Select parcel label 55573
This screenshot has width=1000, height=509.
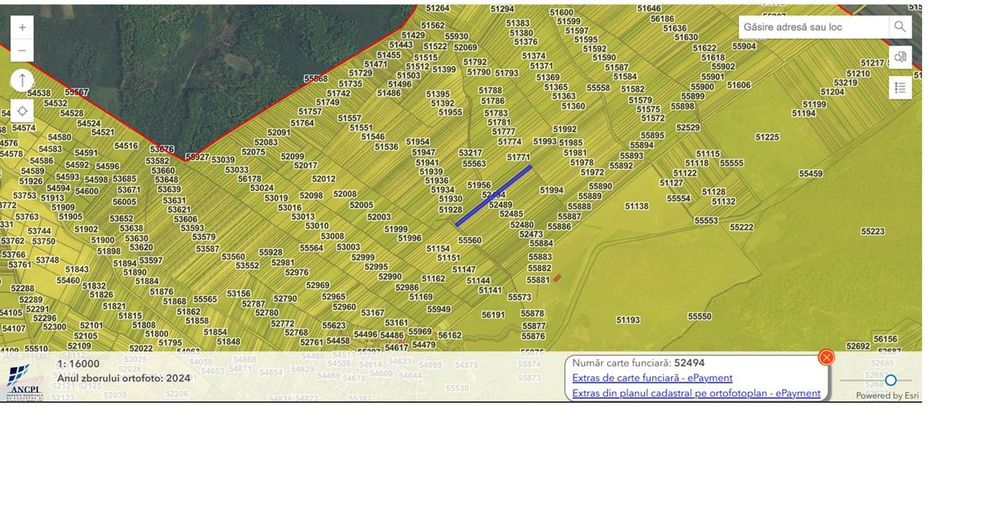[519, 297]
